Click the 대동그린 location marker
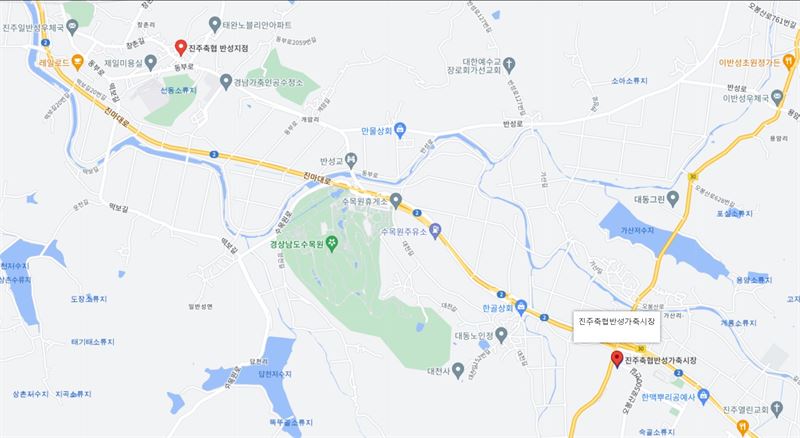Screen dimensions: 800x438 672,199
